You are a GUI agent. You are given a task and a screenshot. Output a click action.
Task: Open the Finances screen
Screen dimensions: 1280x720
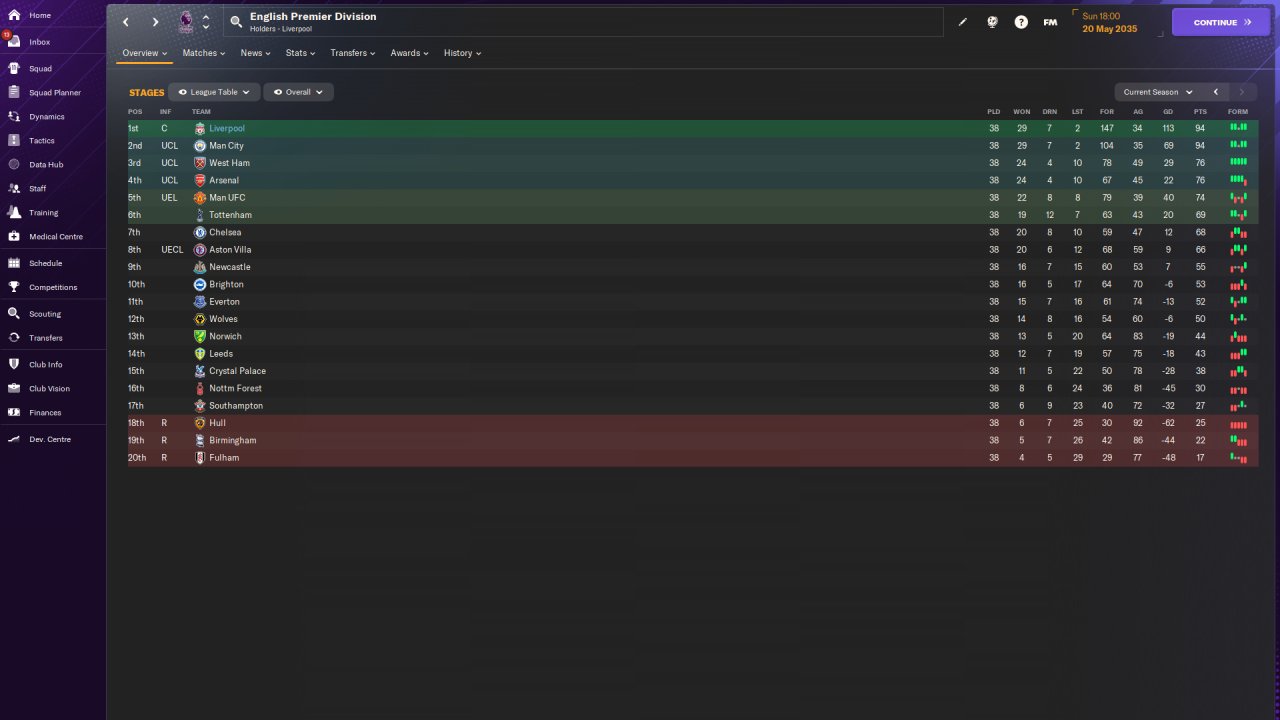pos(45,413)
